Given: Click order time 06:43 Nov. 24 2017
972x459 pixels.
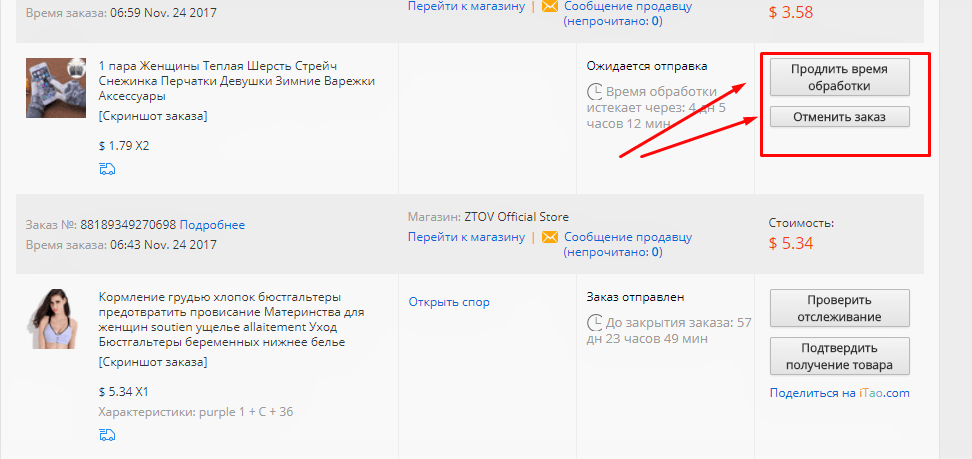Looking at the screenshot, I should pyautogui.click(x=164, y=244).
